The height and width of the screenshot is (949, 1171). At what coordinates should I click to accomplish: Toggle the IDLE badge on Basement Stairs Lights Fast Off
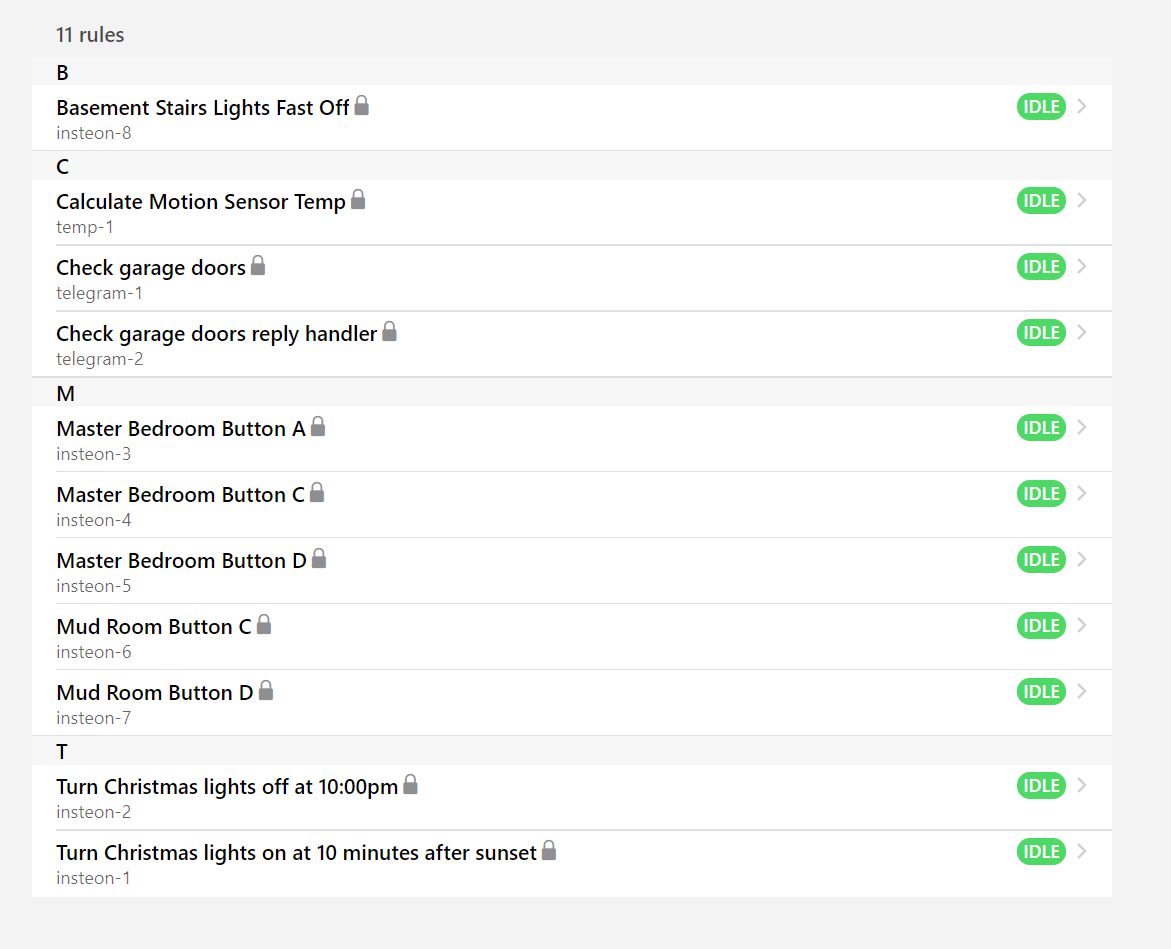(1041, 106)
